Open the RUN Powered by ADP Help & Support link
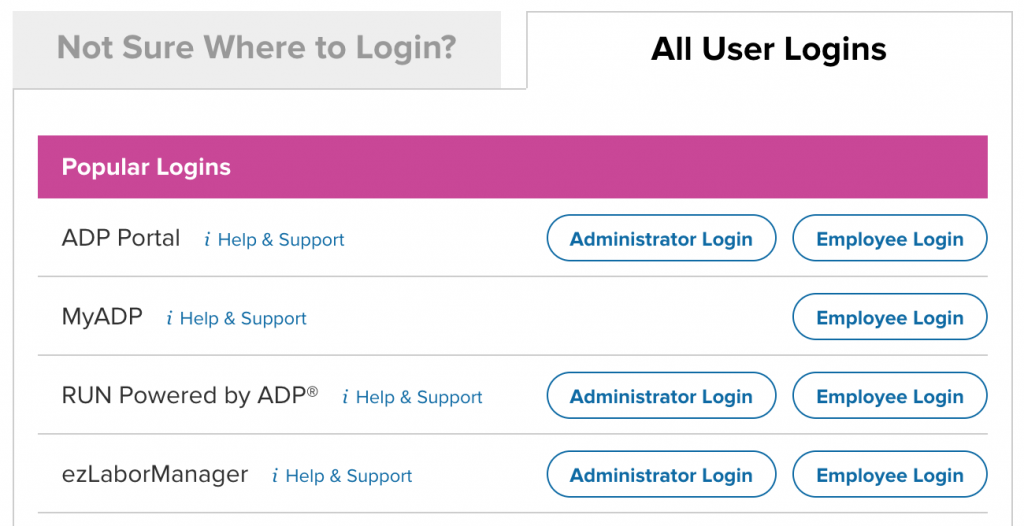 tap(419, 397)
